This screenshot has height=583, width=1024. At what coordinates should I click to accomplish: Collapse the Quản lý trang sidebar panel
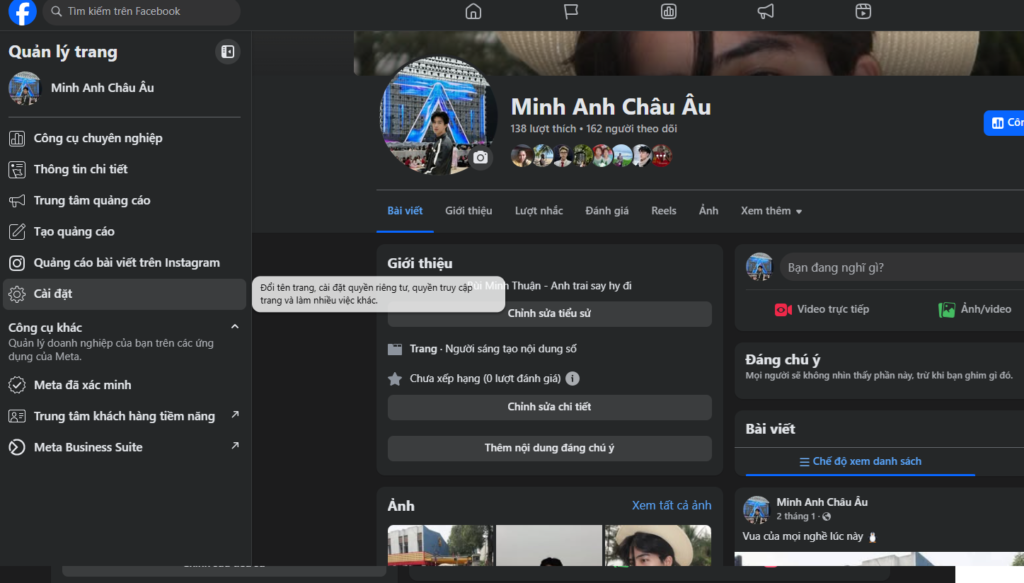click(x=228, y=50)
